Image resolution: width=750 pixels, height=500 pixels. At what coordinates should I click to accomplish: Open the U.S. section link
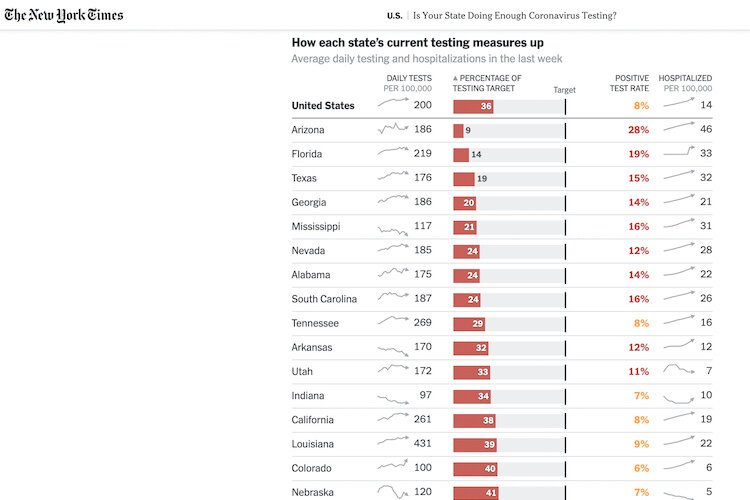[394, 16]
